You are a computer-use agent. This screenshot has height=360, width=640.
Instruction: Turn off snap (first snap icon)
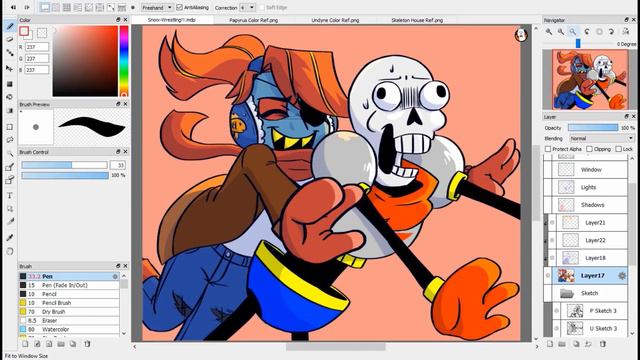point(45,7)
